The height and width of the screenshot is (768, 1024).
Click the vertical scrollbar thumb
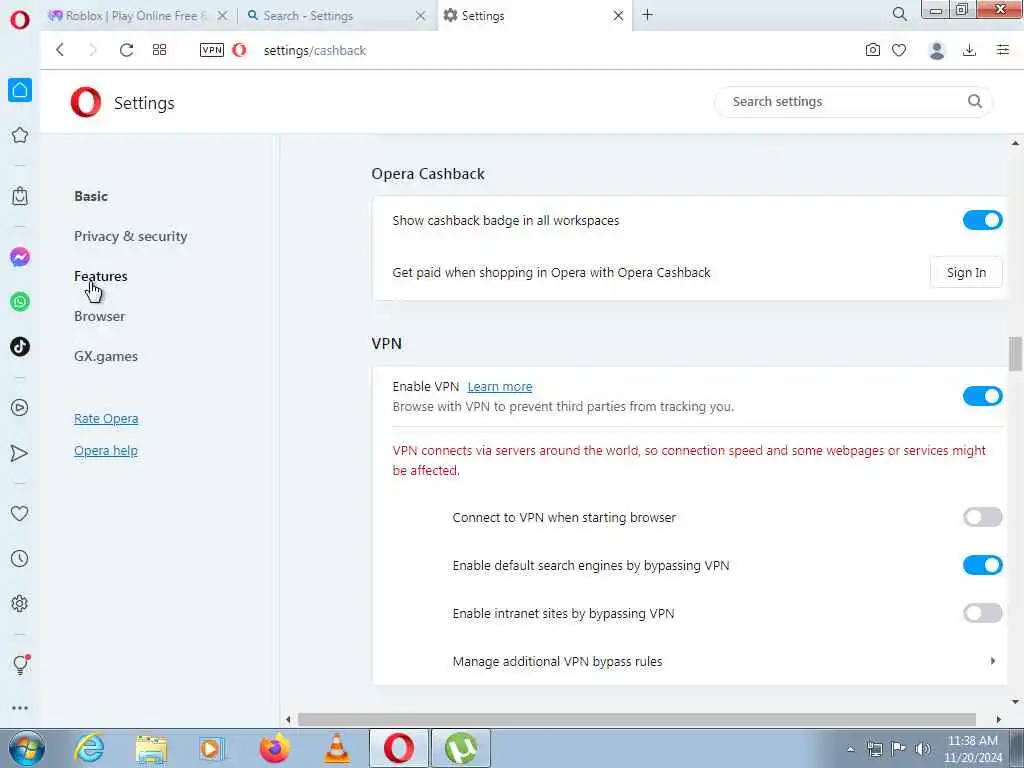pos(1015,353)
